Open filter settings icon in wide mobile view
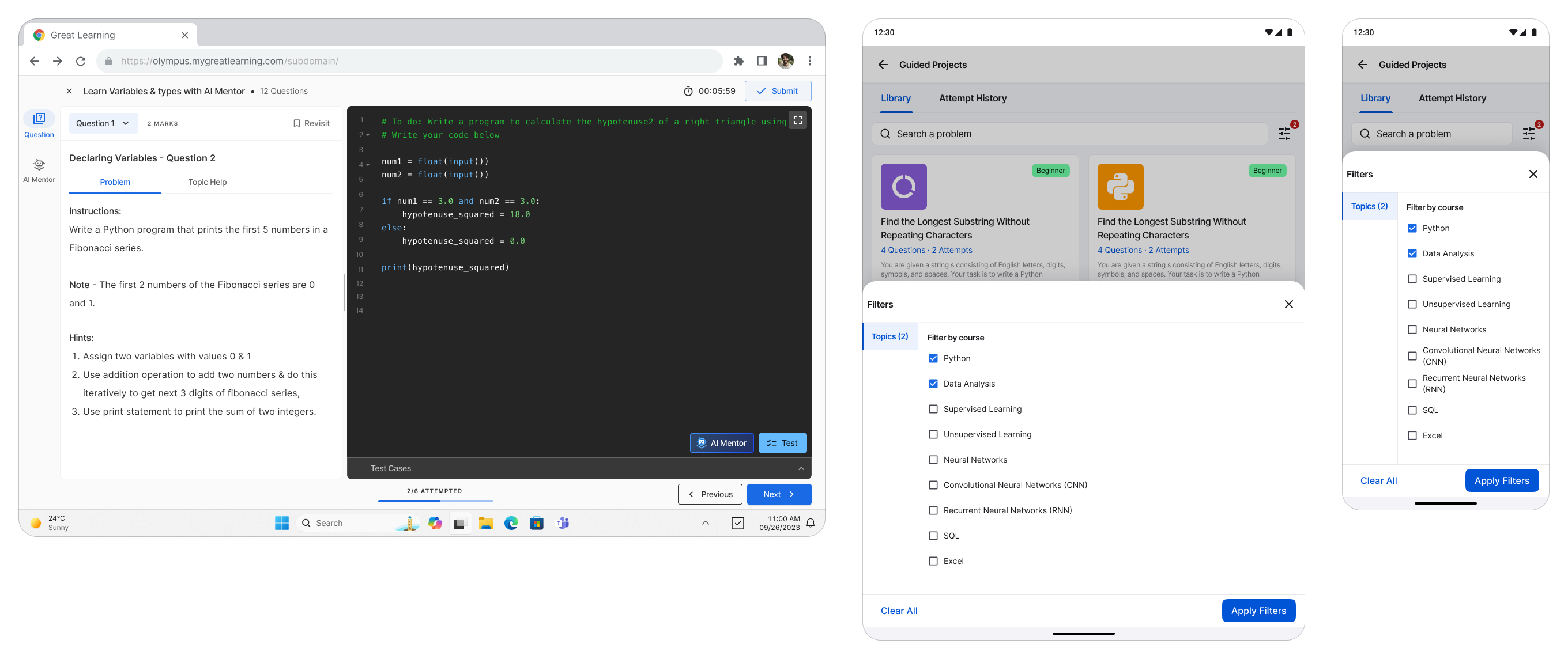Viewport: 1568px width, 659px height. (x=1284, y=134)
